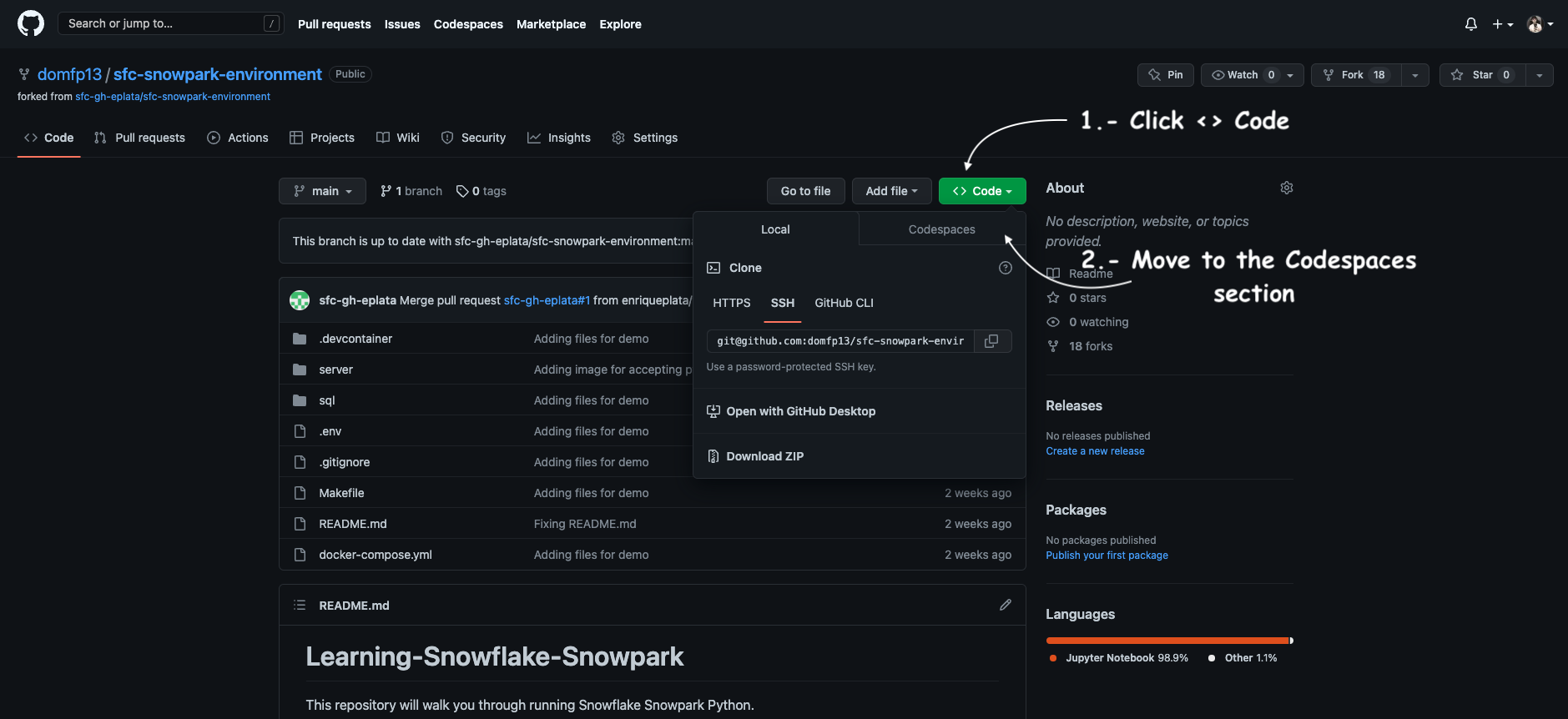Switch to the repository Settings tab
The width and height of the screenshot is (1568, 719).
pyautogui.click(x=645, y=138)
